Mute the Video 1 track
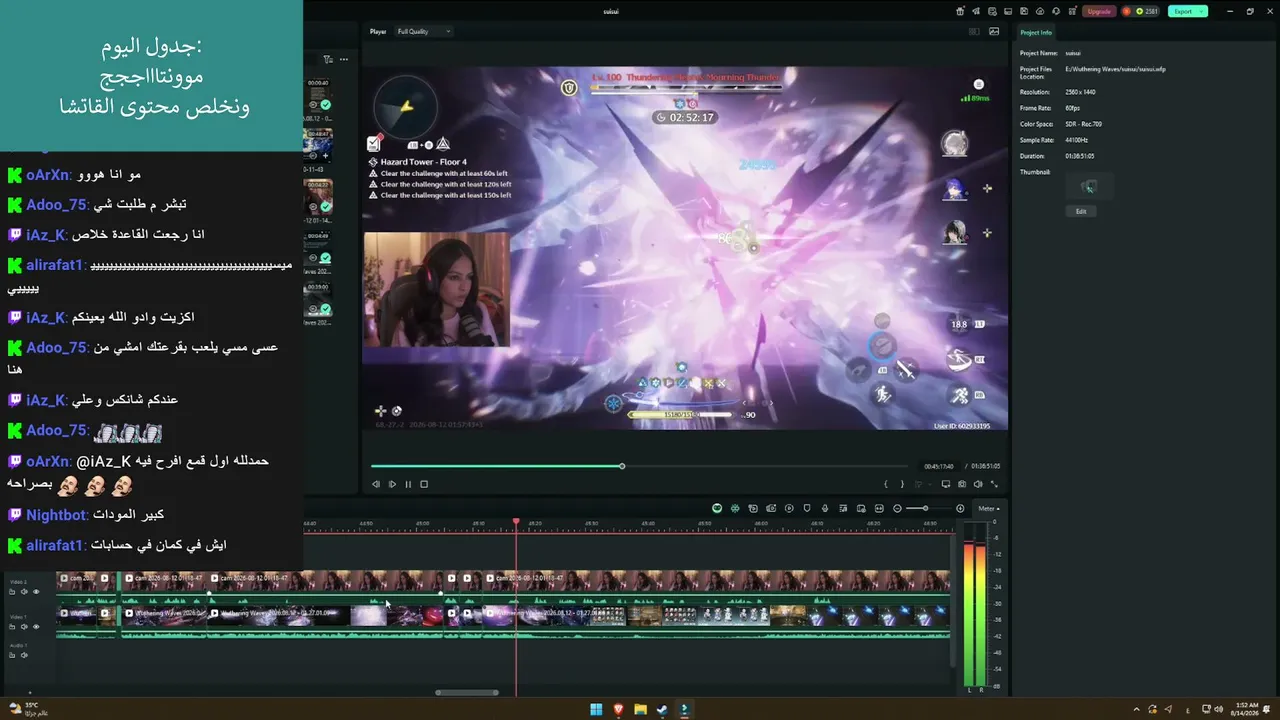Screen dimensions: 1280x720 (24, 627)
